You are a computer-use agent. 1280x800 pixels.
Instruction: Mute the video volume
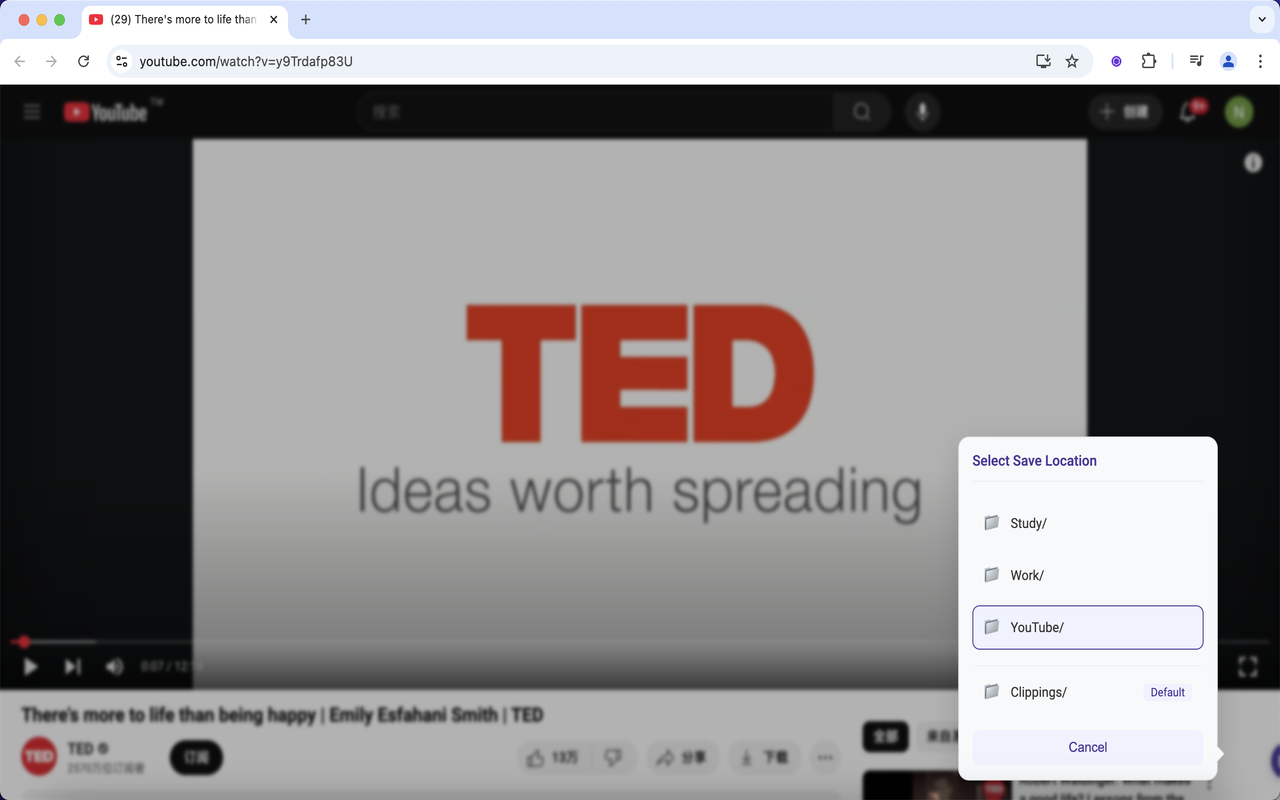point(114,666)
